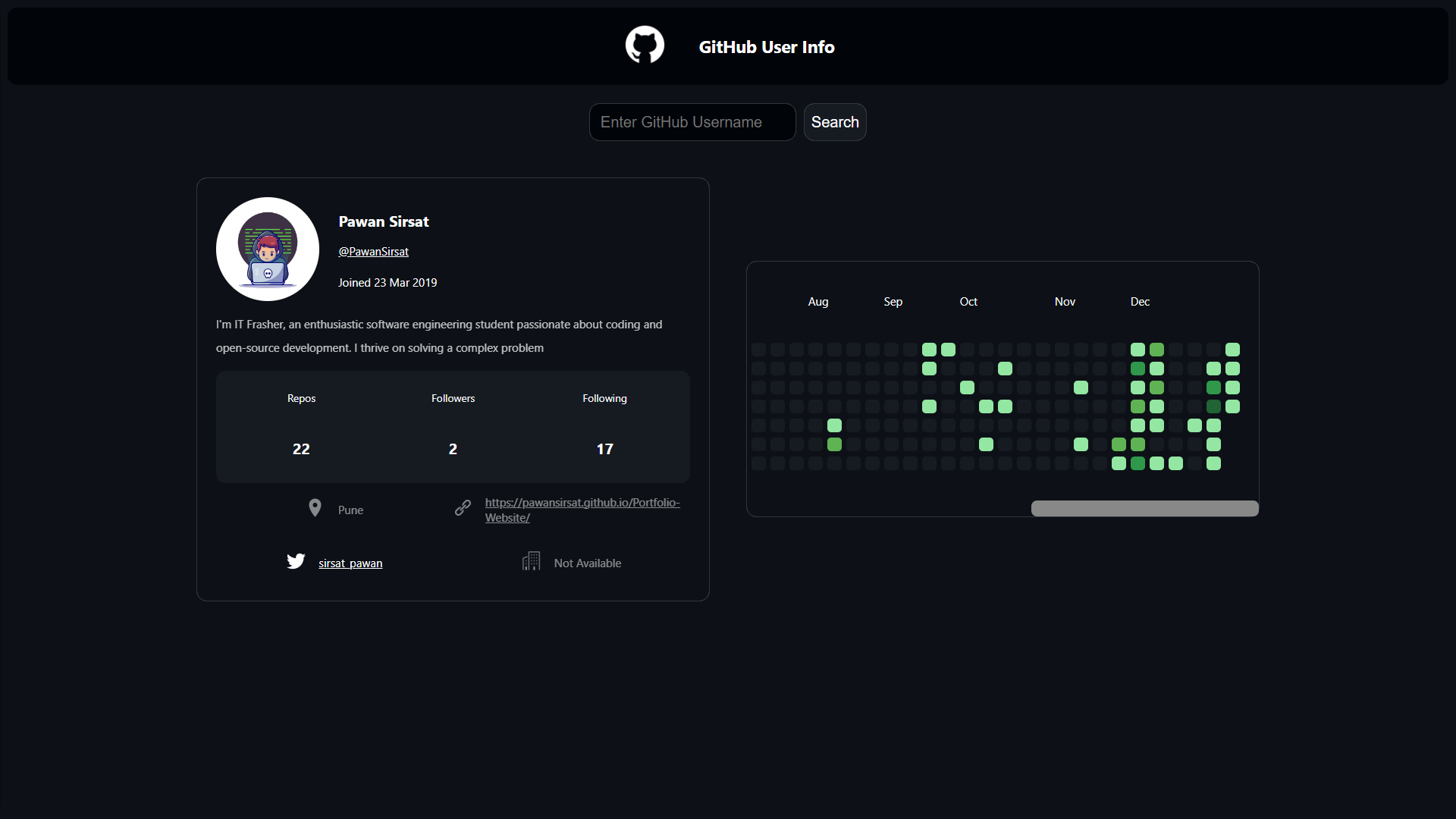Open portfolio link https://pawansirsat.github.io
The width and height of the screenshot is (1456, 819).
pos(580,509)
